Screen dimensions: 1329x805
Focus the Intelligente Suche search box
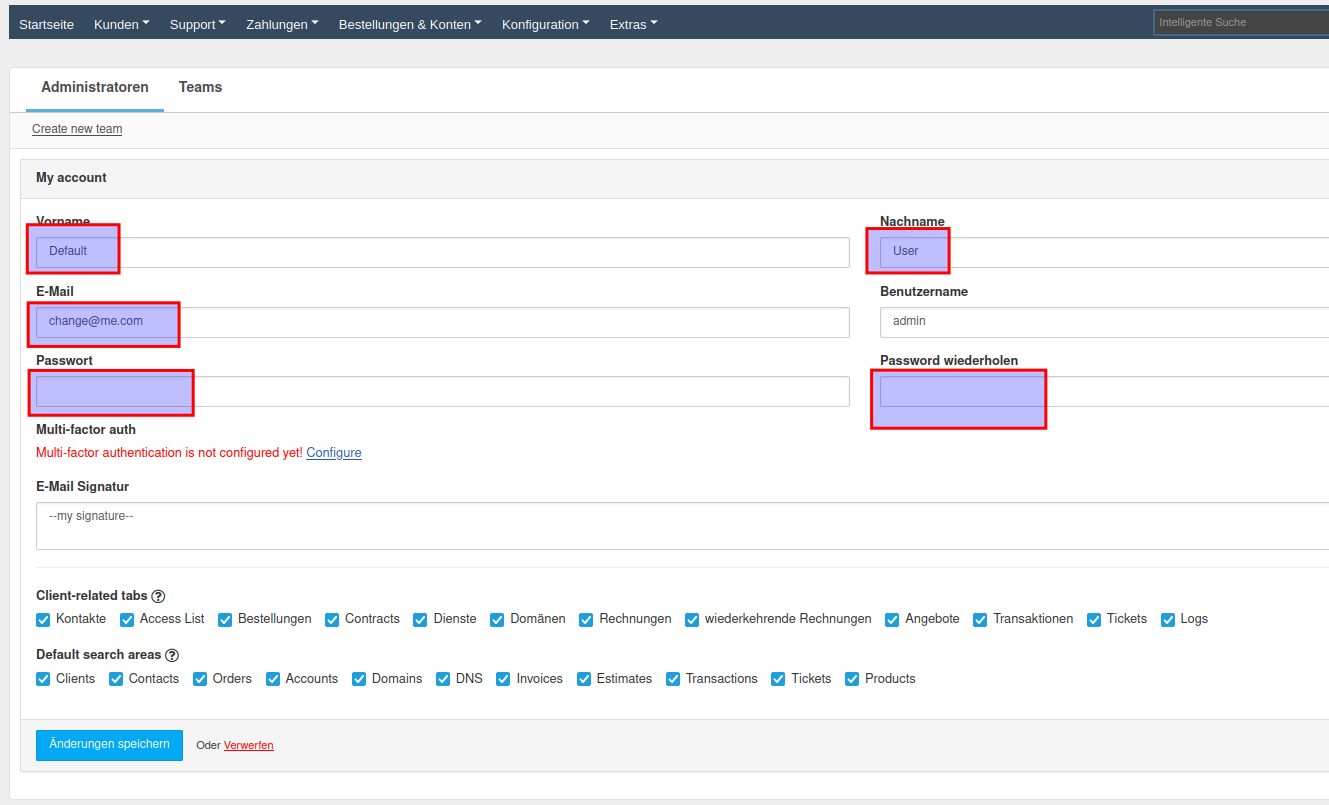point(1240,22)
